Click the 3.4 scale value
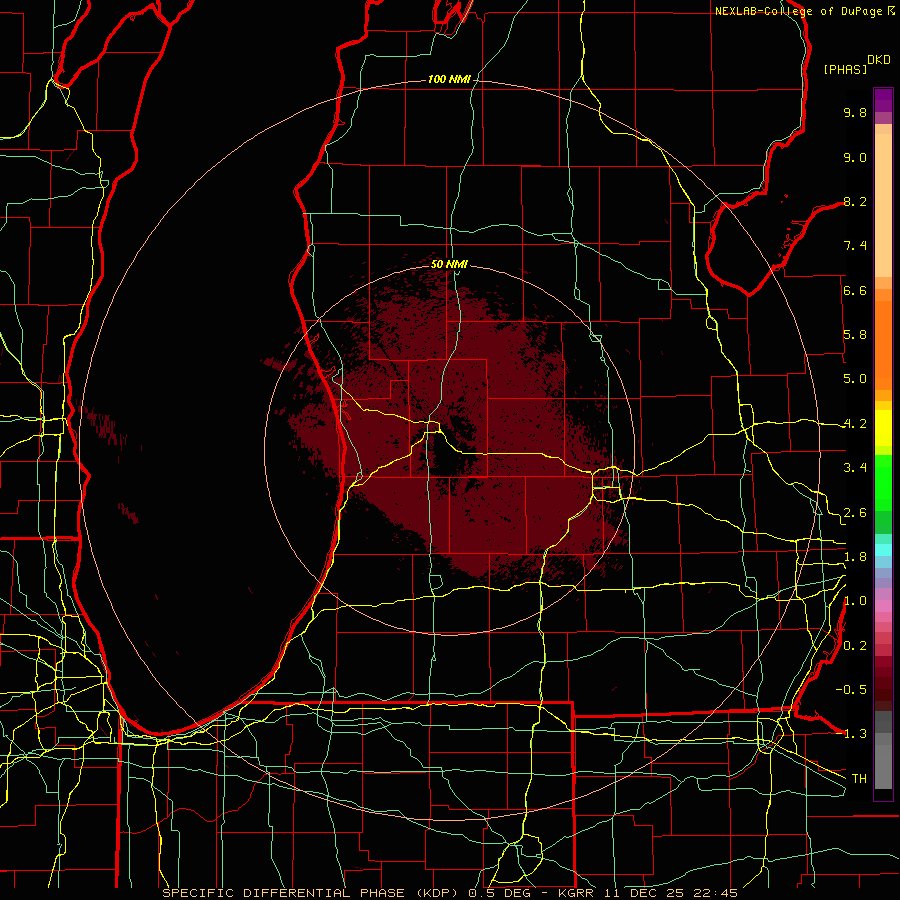 855,468
